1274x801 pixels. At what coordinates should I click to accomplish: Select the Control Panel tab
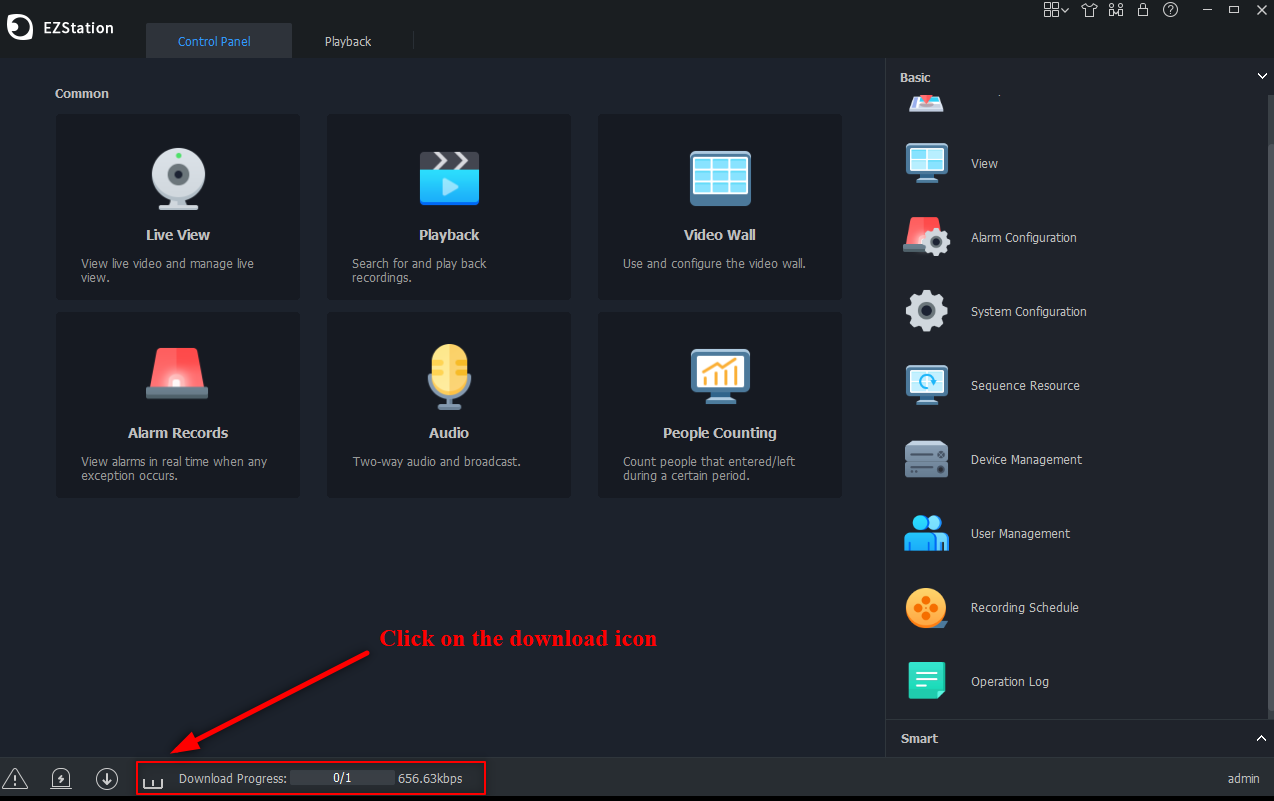tap(214, 42)
